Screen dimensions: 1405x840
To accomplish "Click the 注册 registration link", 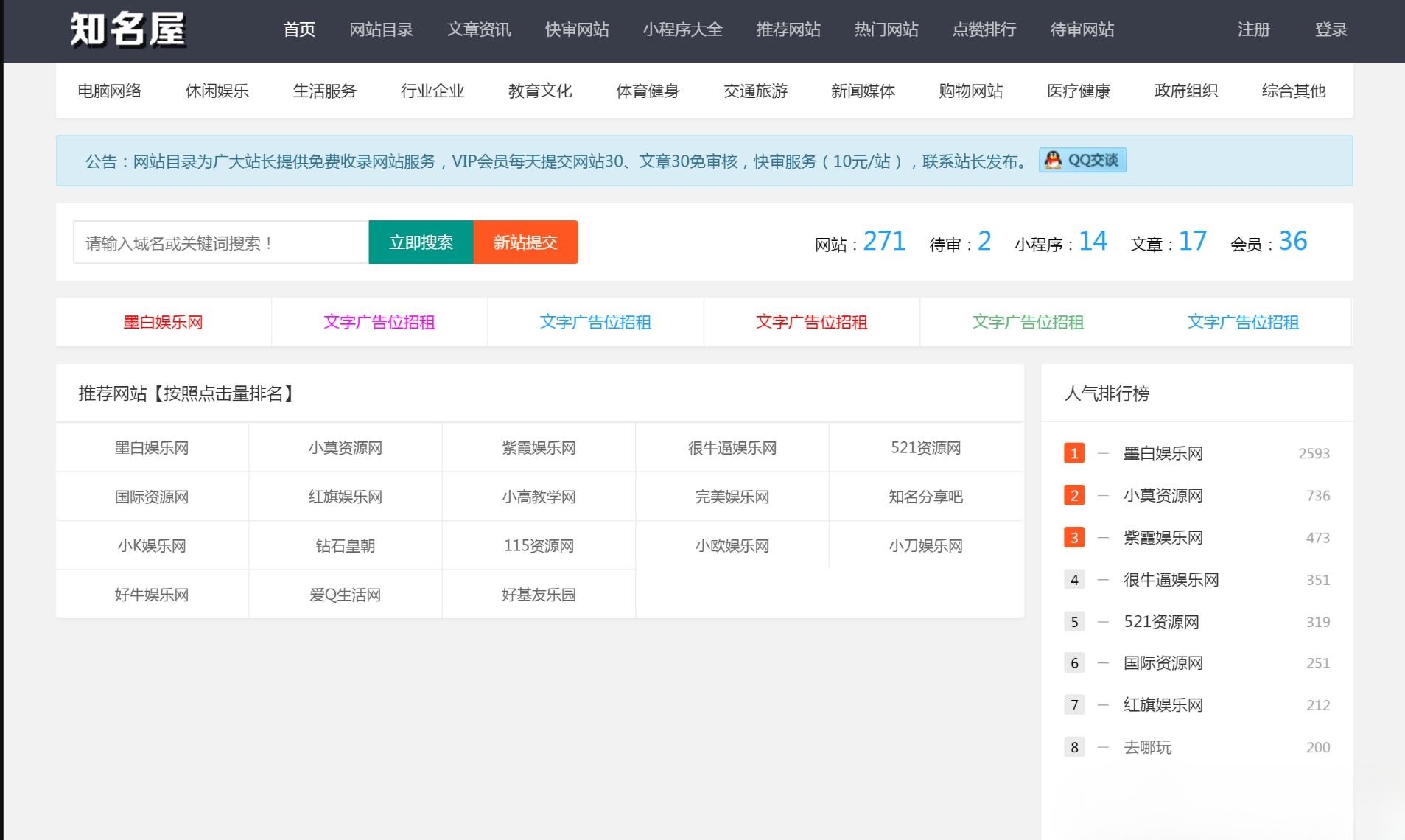I will point(1253,30).
